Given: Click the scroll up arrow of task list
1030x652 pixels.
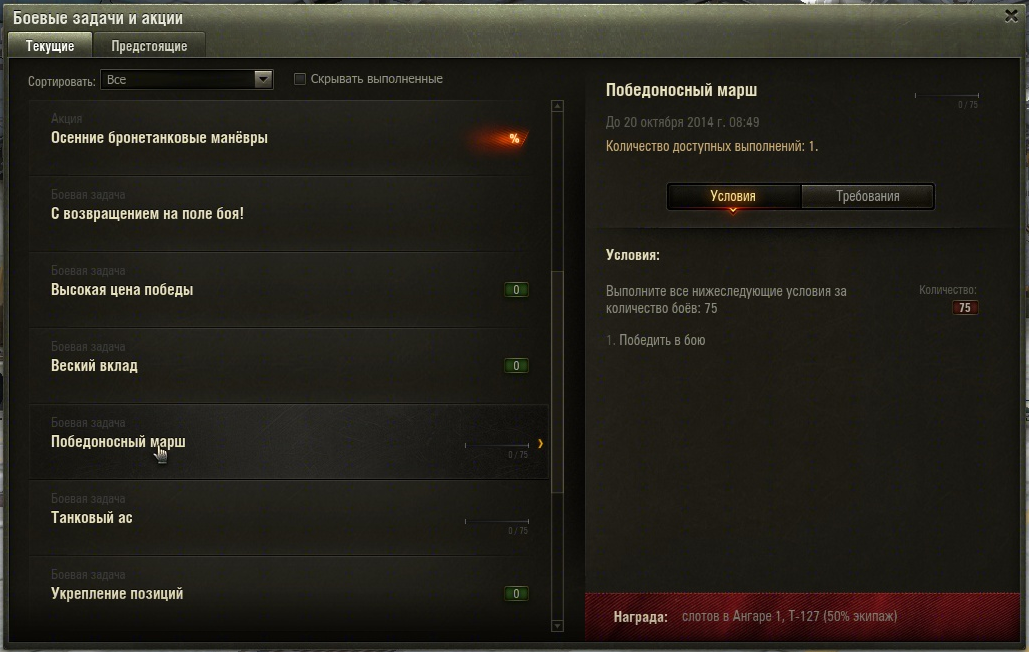Looking at the screenshot, I should click(x=558, y=106).
